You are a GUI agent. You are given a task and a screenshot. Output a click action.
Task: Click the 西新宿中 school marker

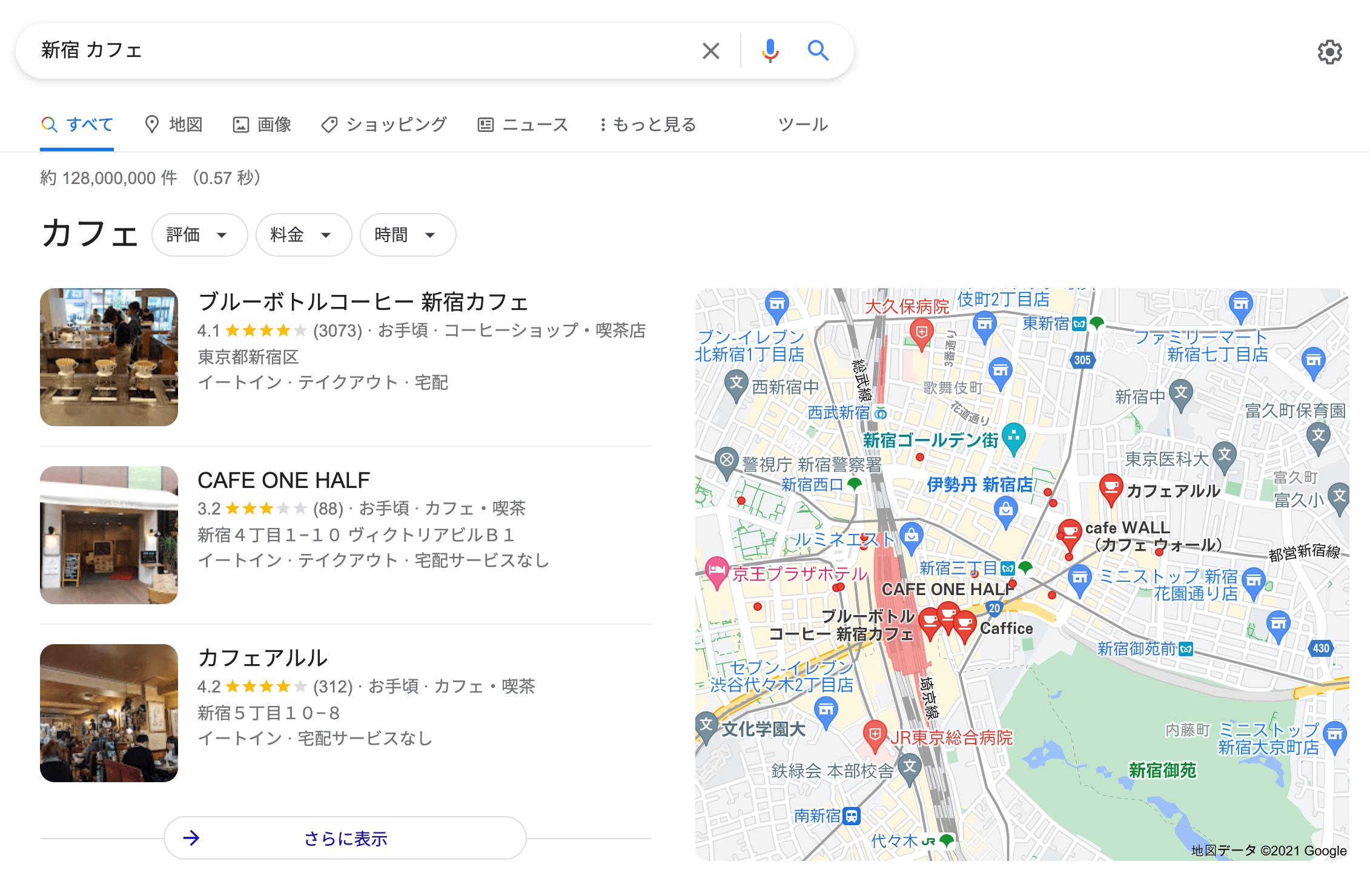point(736,384)
